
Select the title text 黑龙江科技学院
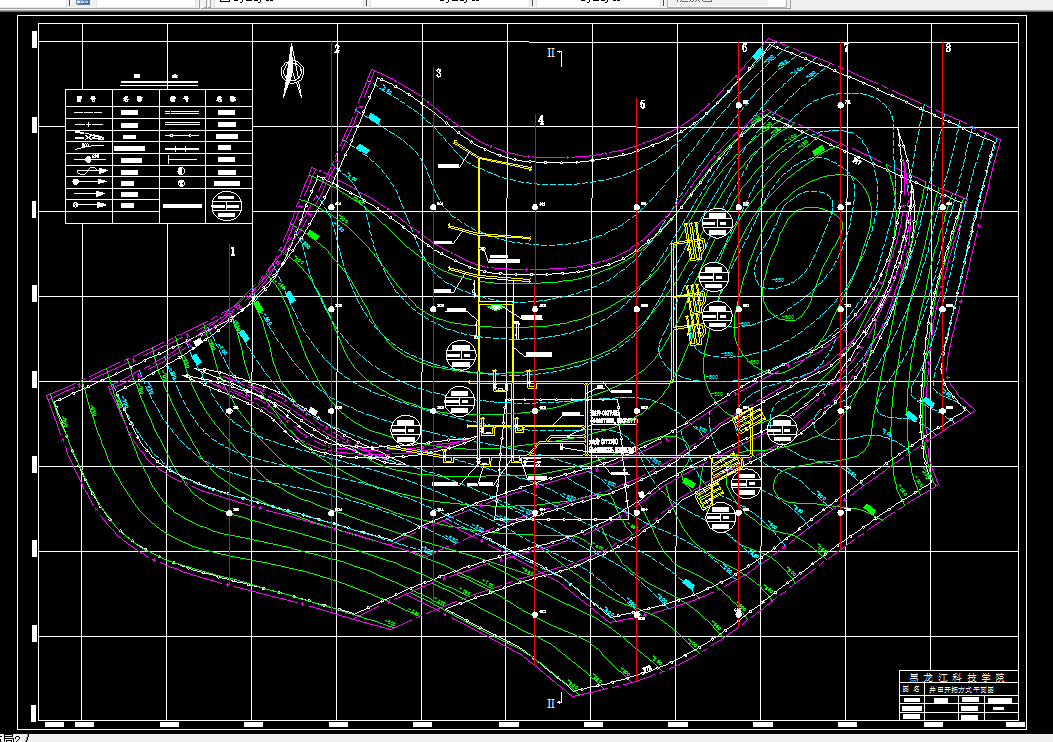coord(958,678)
